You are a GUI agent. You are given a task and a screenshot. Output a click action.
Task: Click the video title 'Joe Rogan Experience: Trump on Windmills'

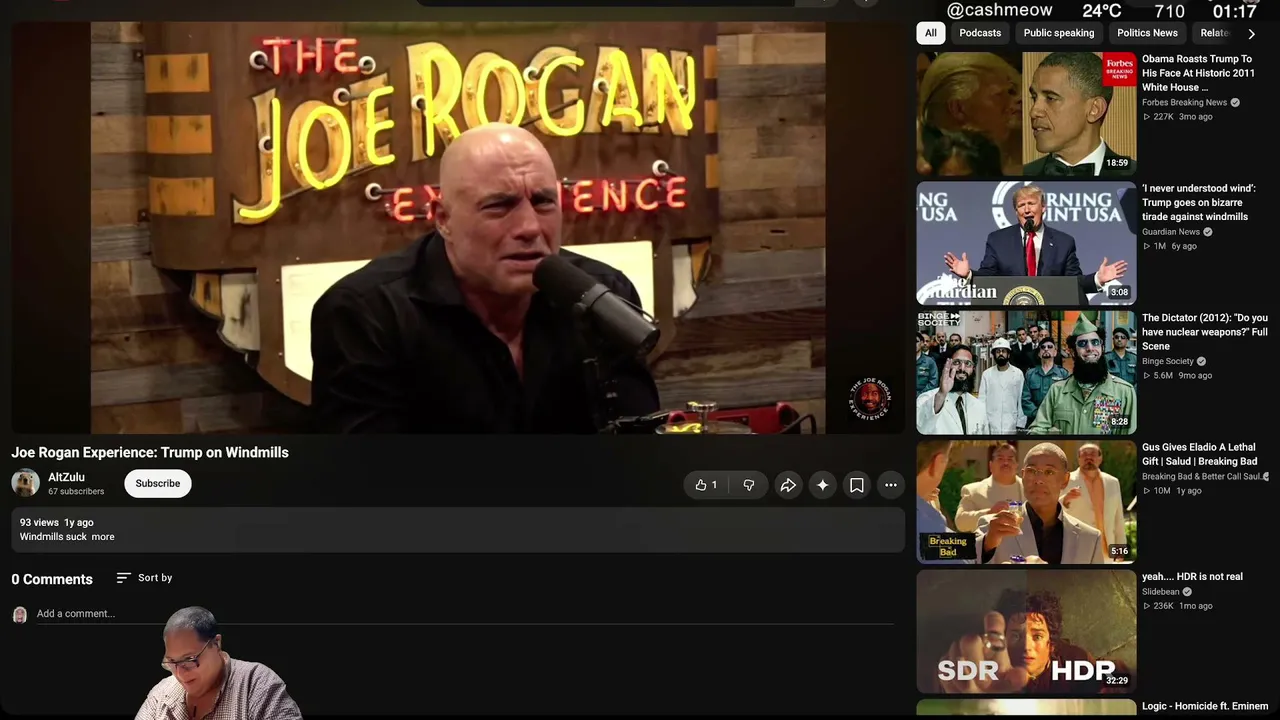150,452
